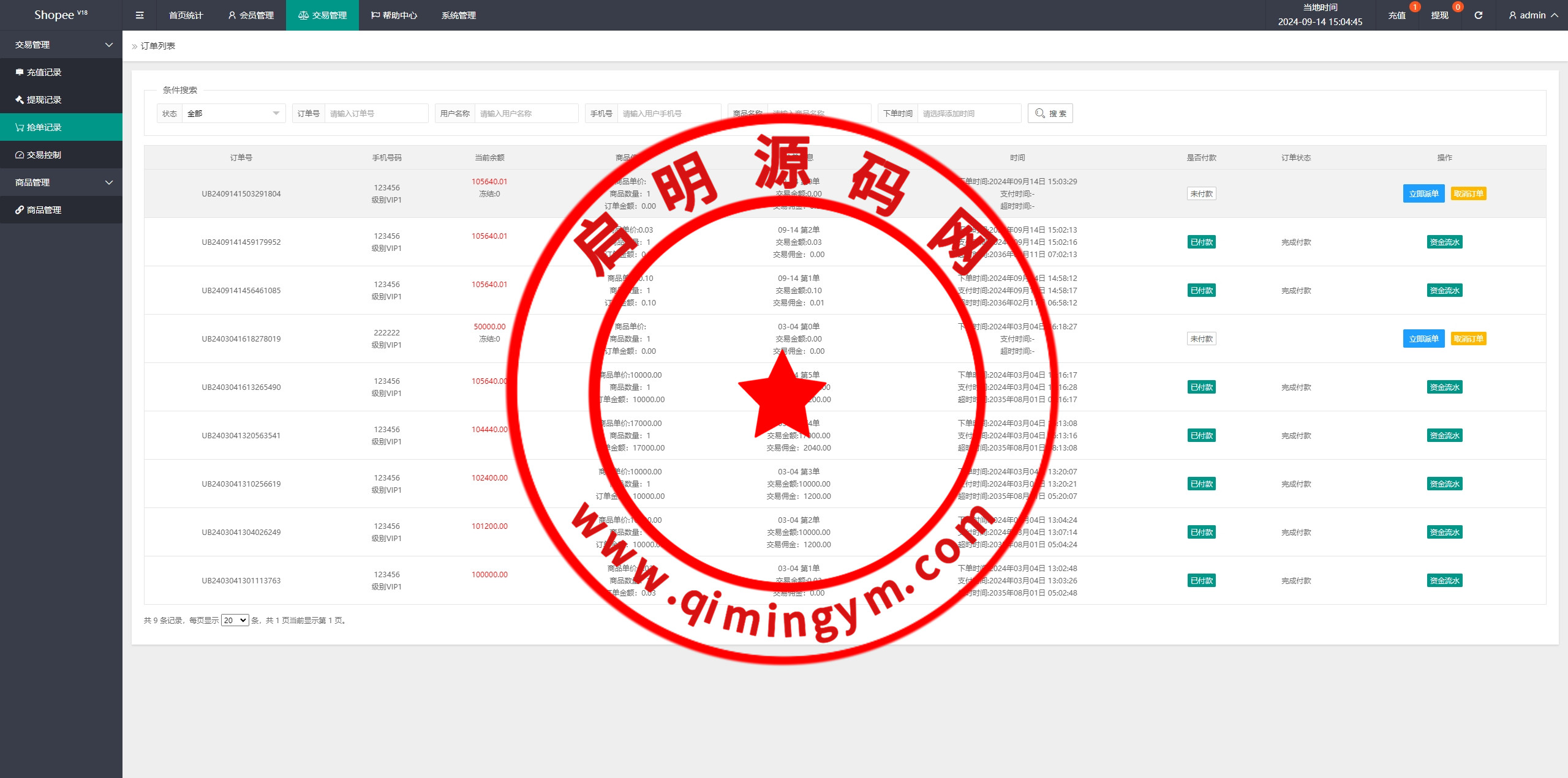The width and height of the screenshot is (1568, 778).
Task: Open the 状态 全部 dropdown
Action: pyautogui.click(x=233, y=113)
